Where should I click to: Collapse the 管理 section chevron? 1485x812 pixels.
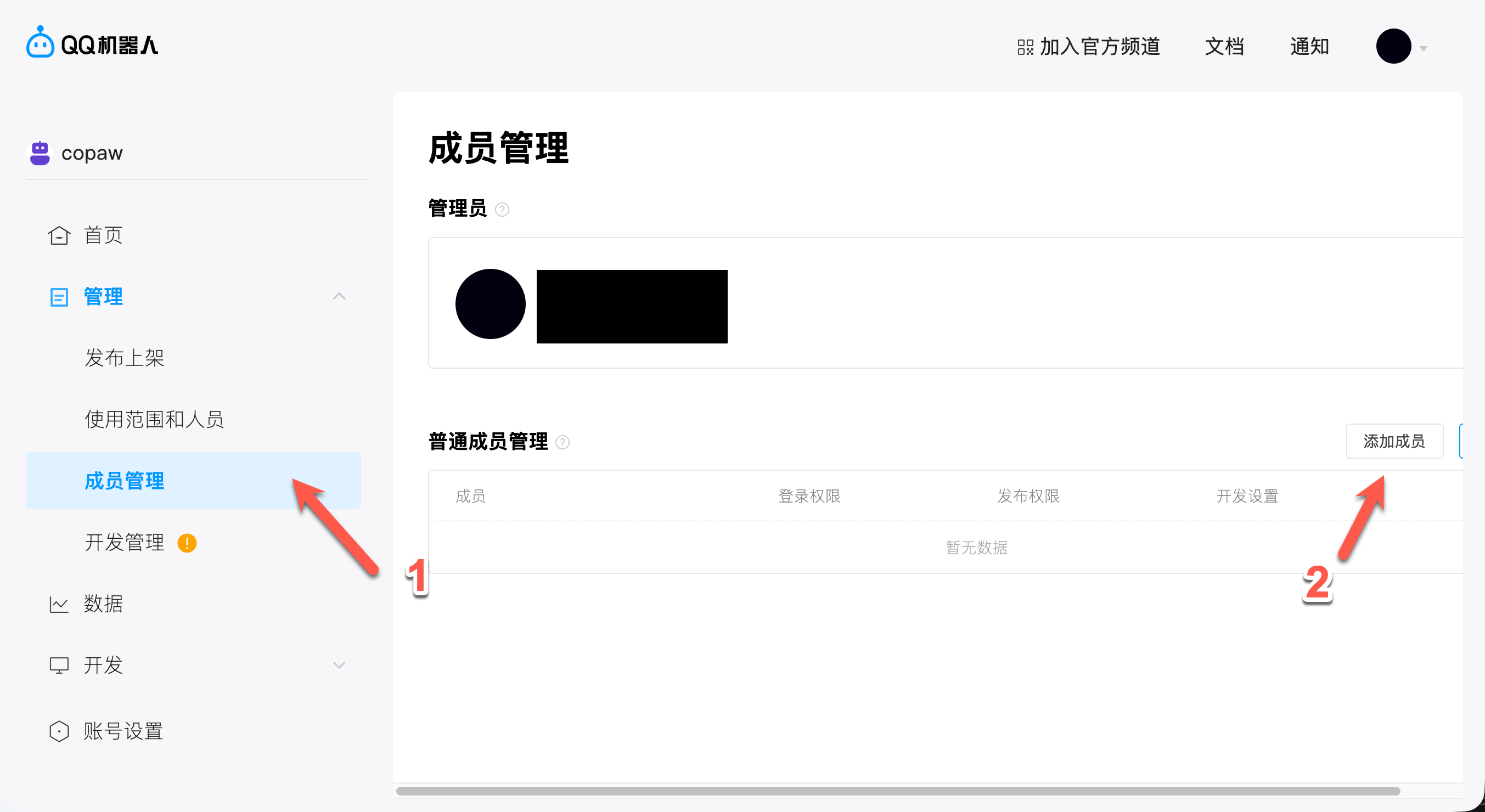(x=339, y=296)
